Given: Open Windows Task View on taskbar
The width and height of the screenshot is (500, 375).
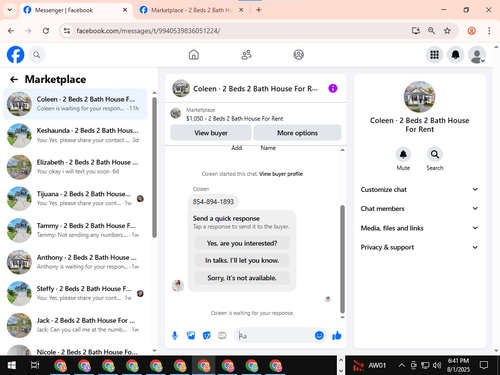Looking at the screenshot, I should (x=35, y=366).
